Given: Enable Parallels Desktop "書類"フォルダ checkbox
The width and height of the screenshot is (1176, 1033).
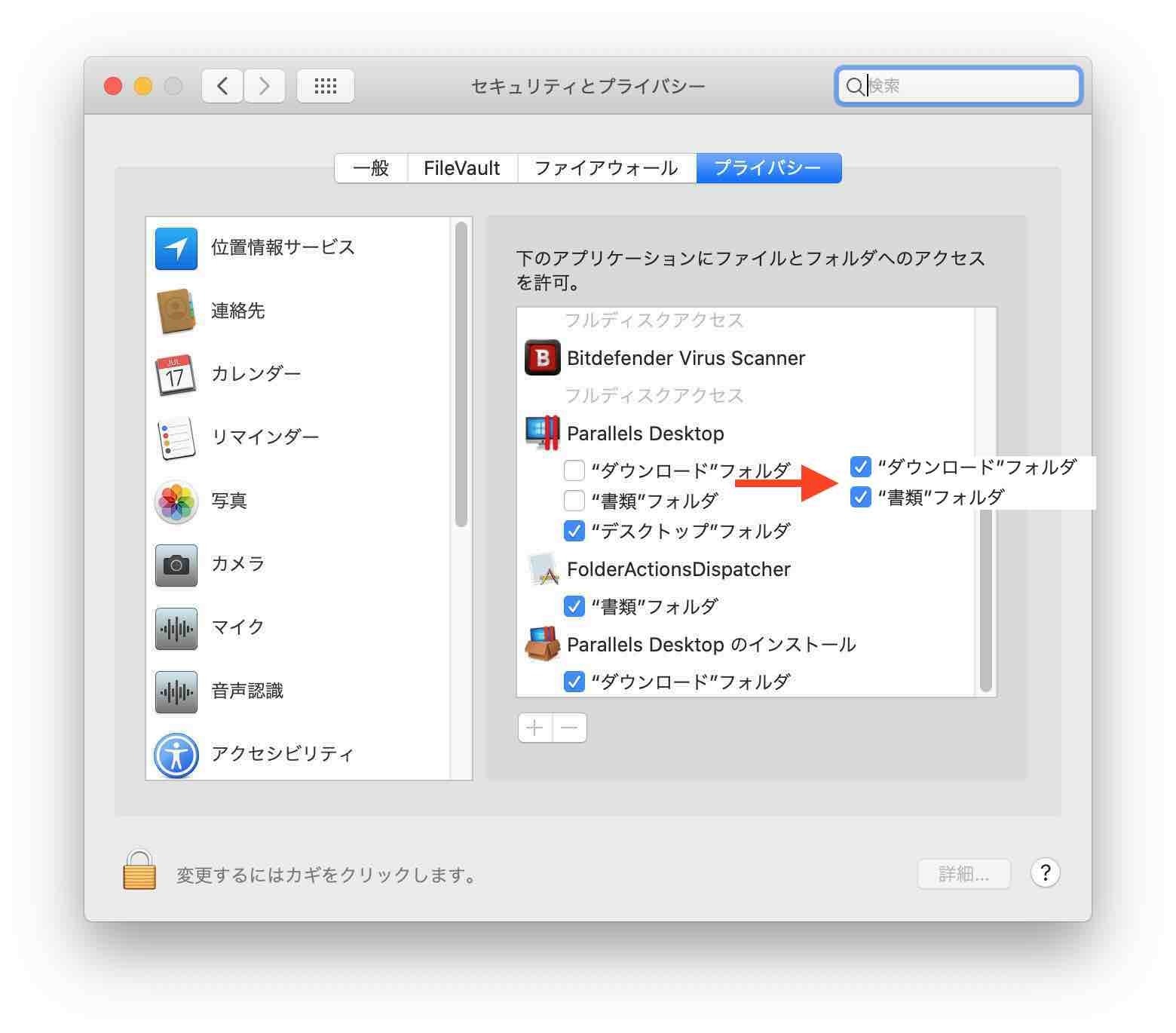Looking at the screenshot, I should [574, 501].
